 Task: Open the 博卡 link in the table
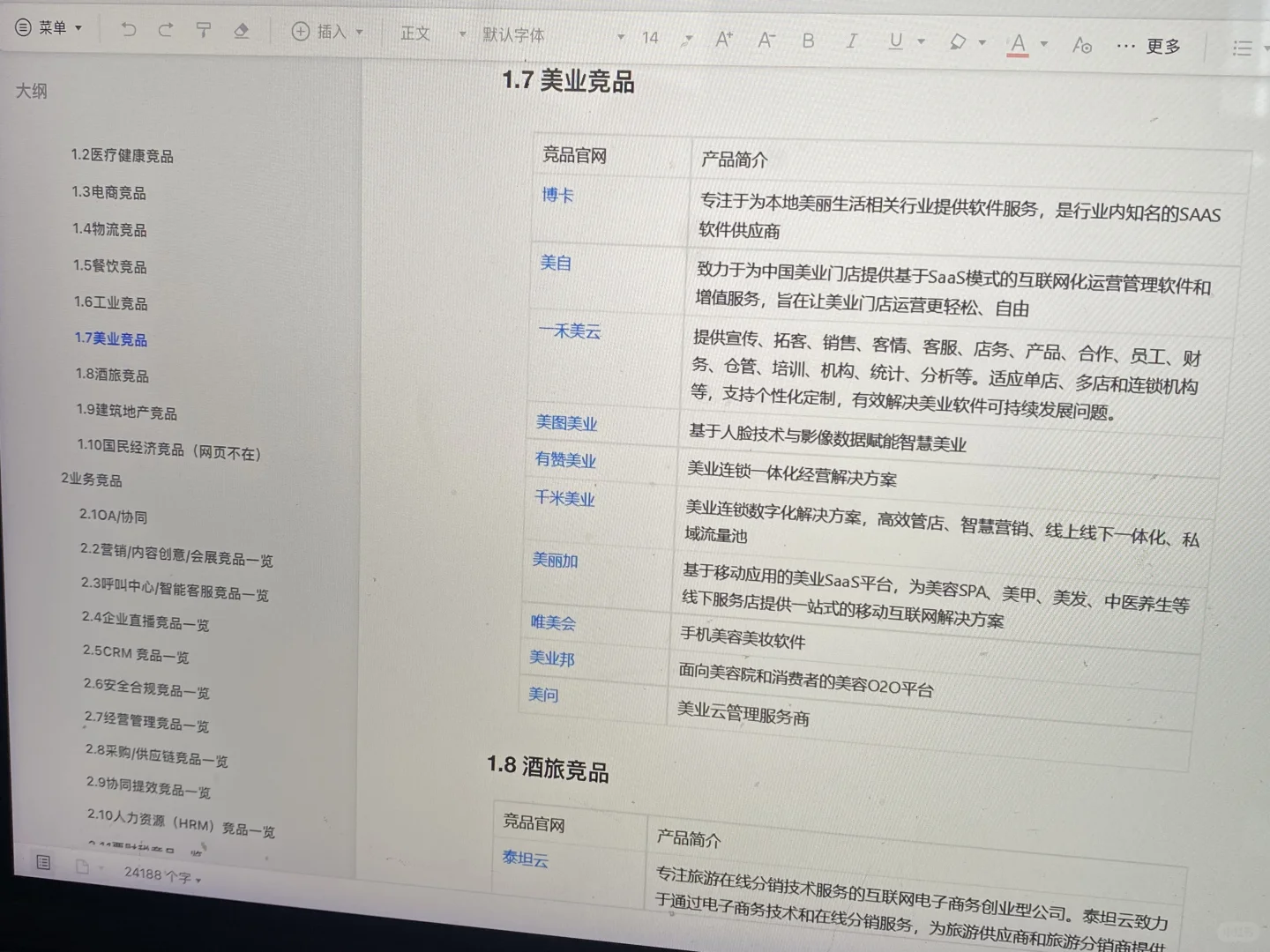click(556, 196)
